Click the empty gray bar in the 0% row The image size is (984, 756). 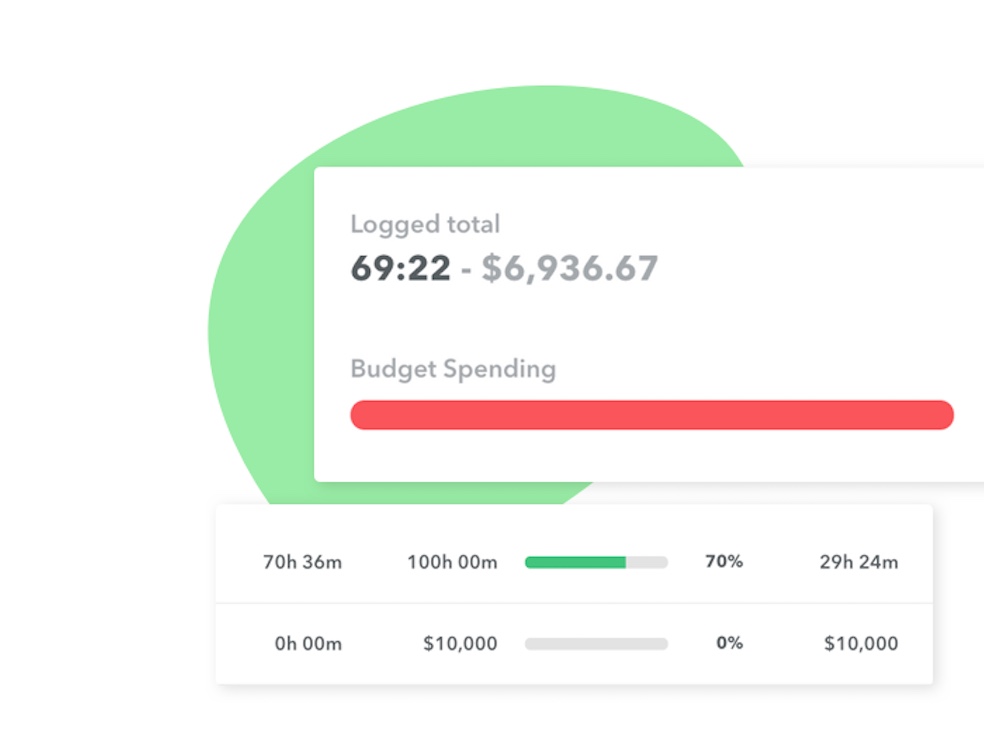(596, 644)
